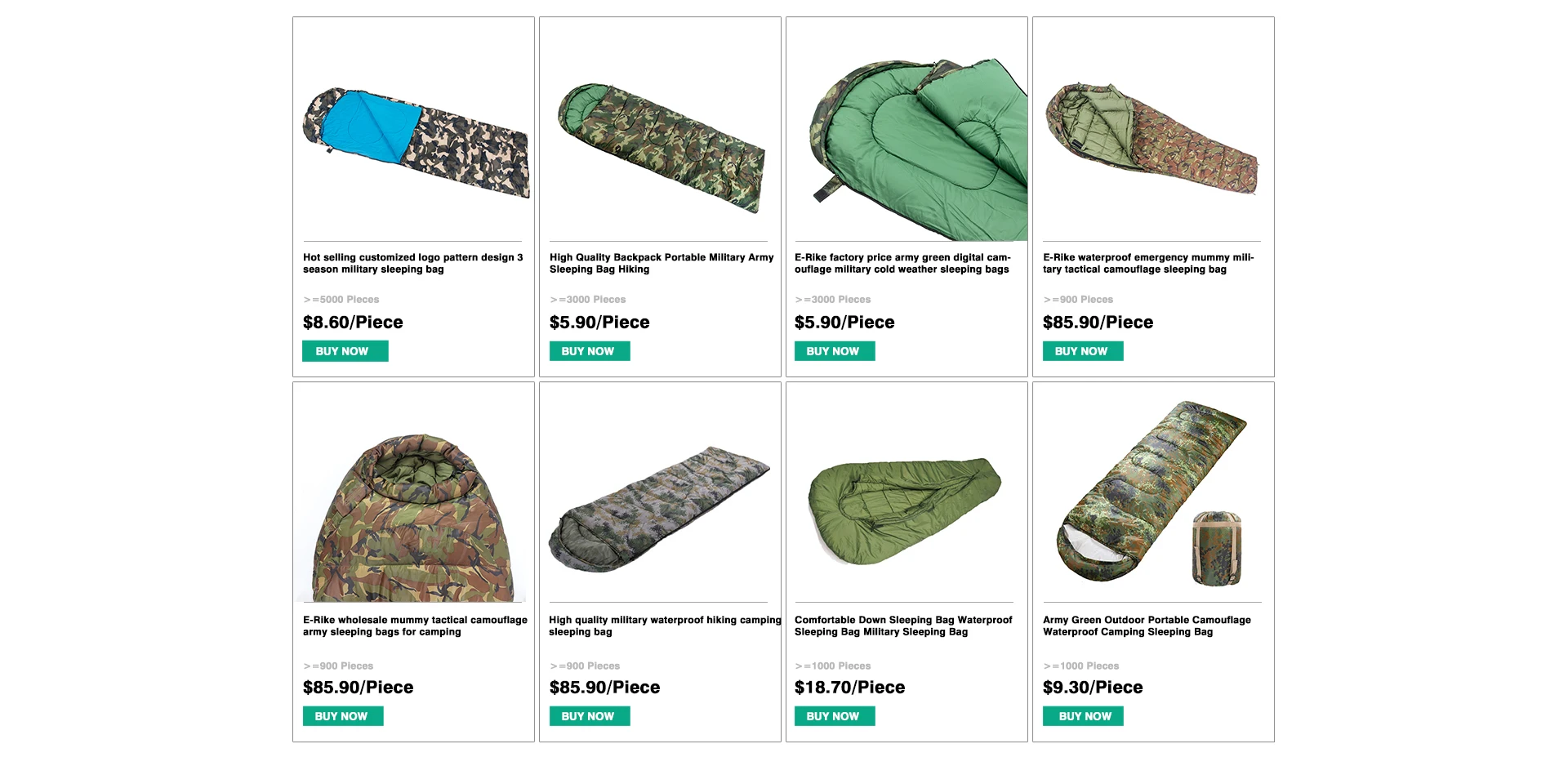View wholesale mummy tactical camouflage bag photo
Viewport: 1568px width, 775px height.
414,518
